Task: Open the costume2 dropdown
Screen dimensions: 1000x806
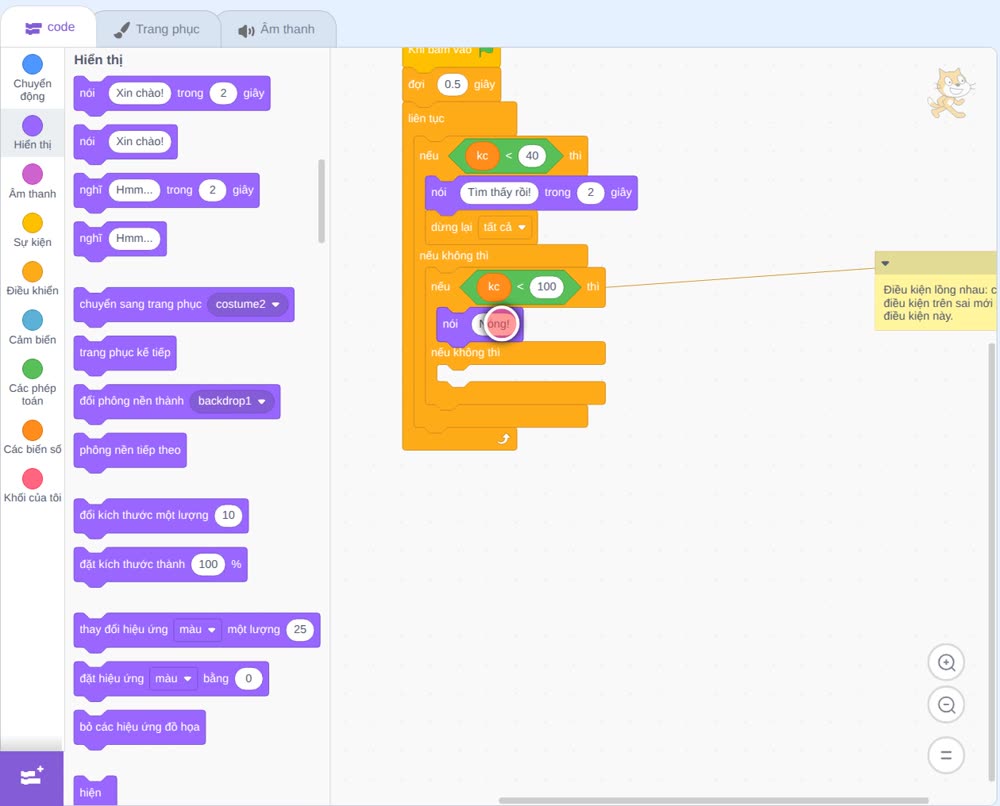Action: pyautogui.click(x=247, y=304)
